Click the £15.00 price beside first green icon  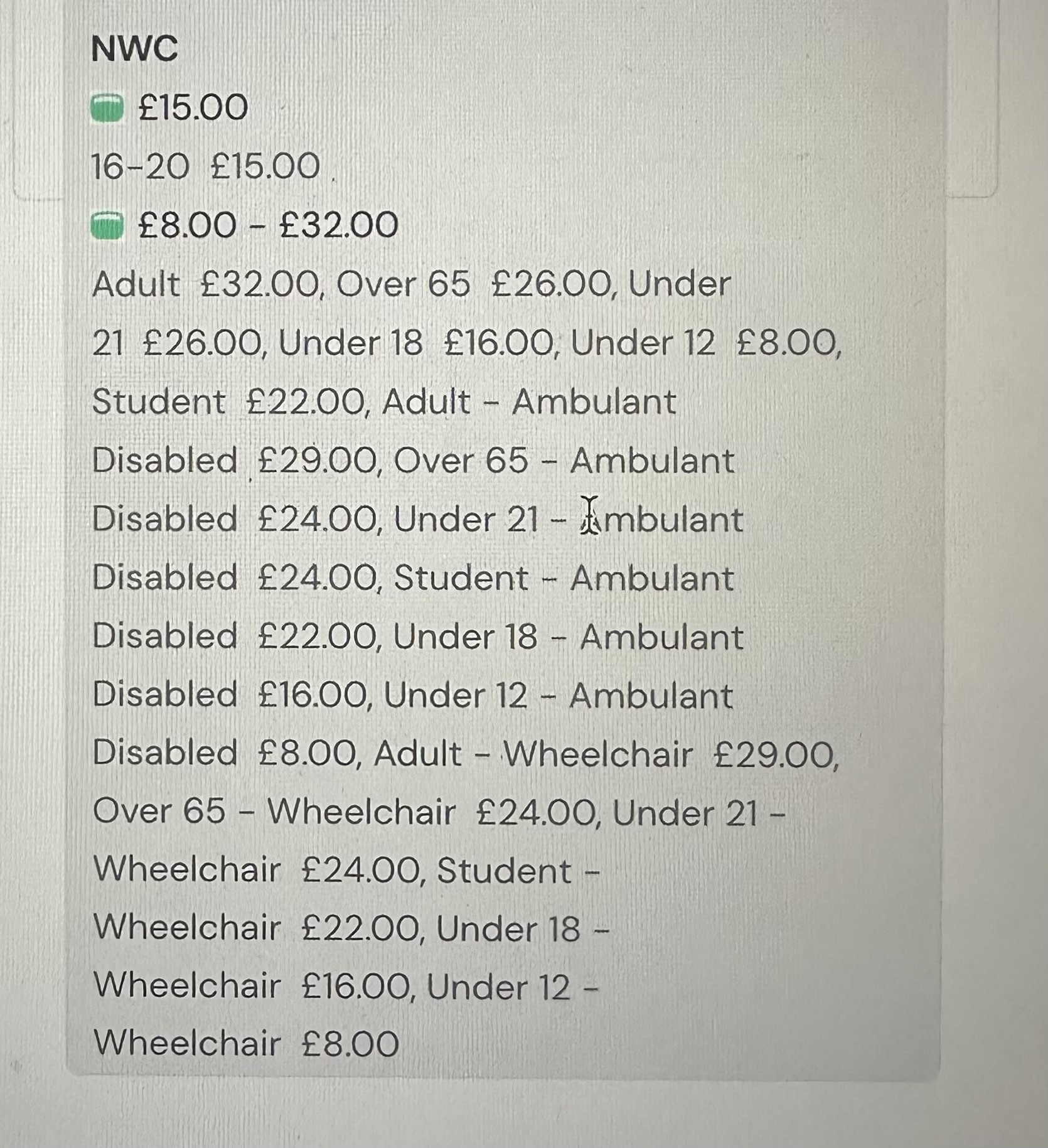click(x=193, y=107)
